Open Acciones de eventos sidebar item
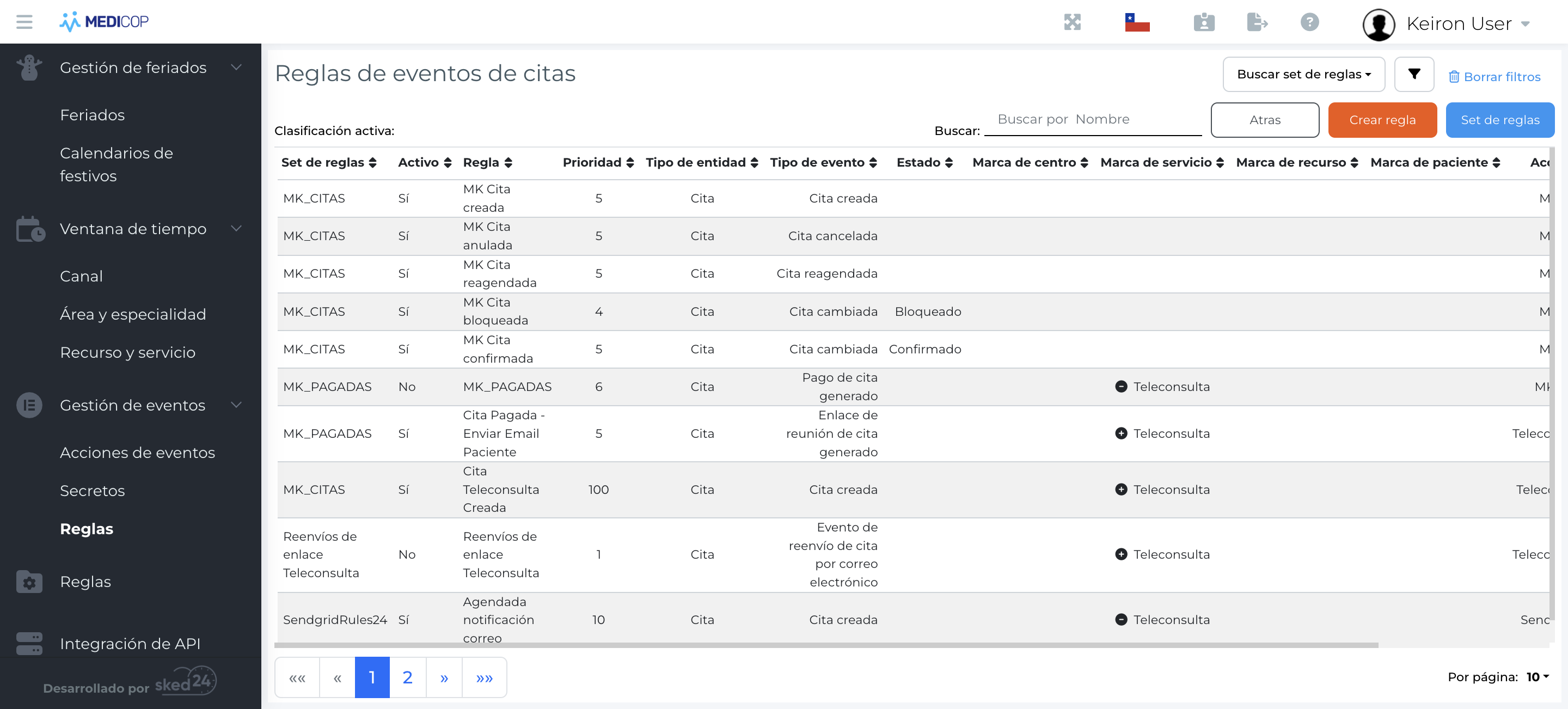 coord(137,453)
